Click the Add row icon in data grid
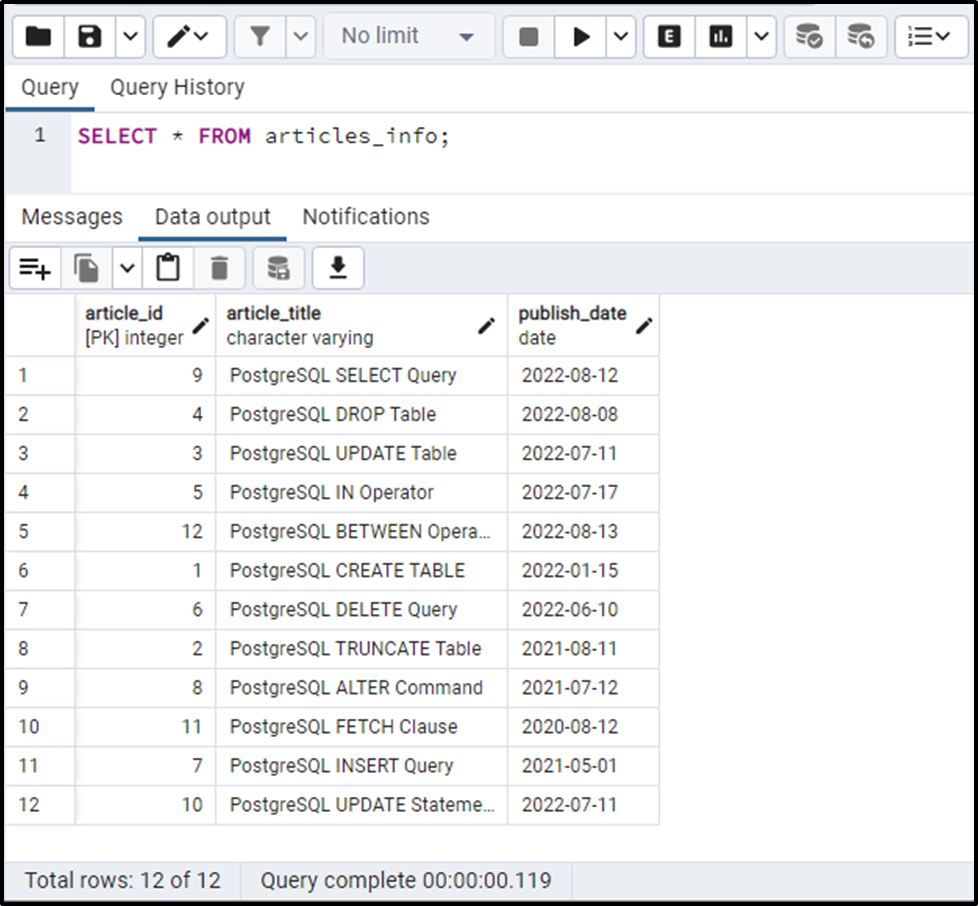Image resolution: width=978 pixels, height=906 pixels. tap(34, 267)
